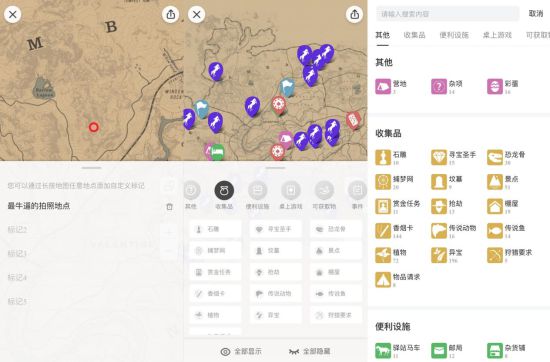This screenshot has height=362, width=550.
Task: Open 物品请求 in the right-hand list
Action: coord(398,280)
